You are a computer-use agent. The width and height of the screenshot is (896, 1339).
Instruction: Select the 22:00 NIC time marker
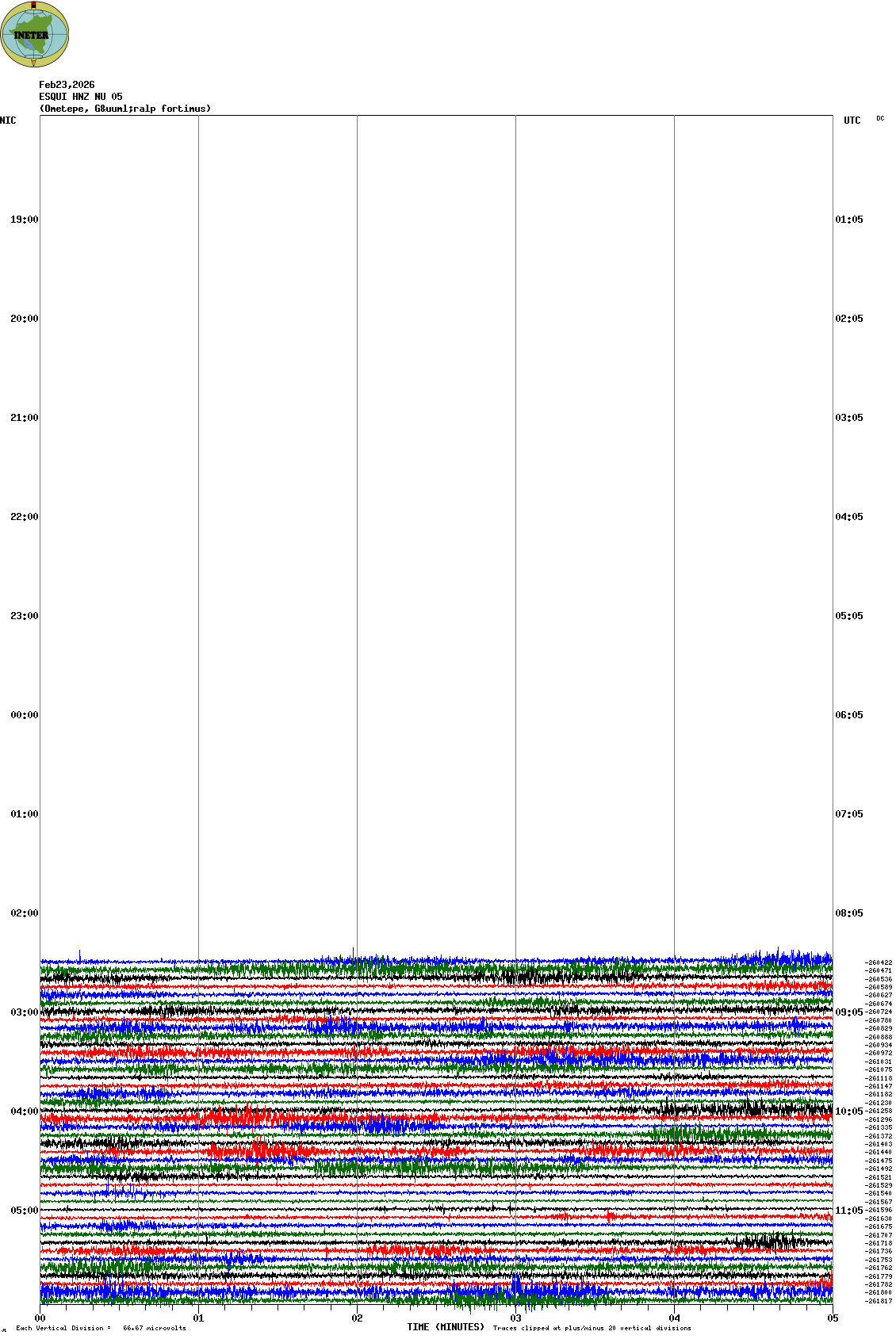24,517
